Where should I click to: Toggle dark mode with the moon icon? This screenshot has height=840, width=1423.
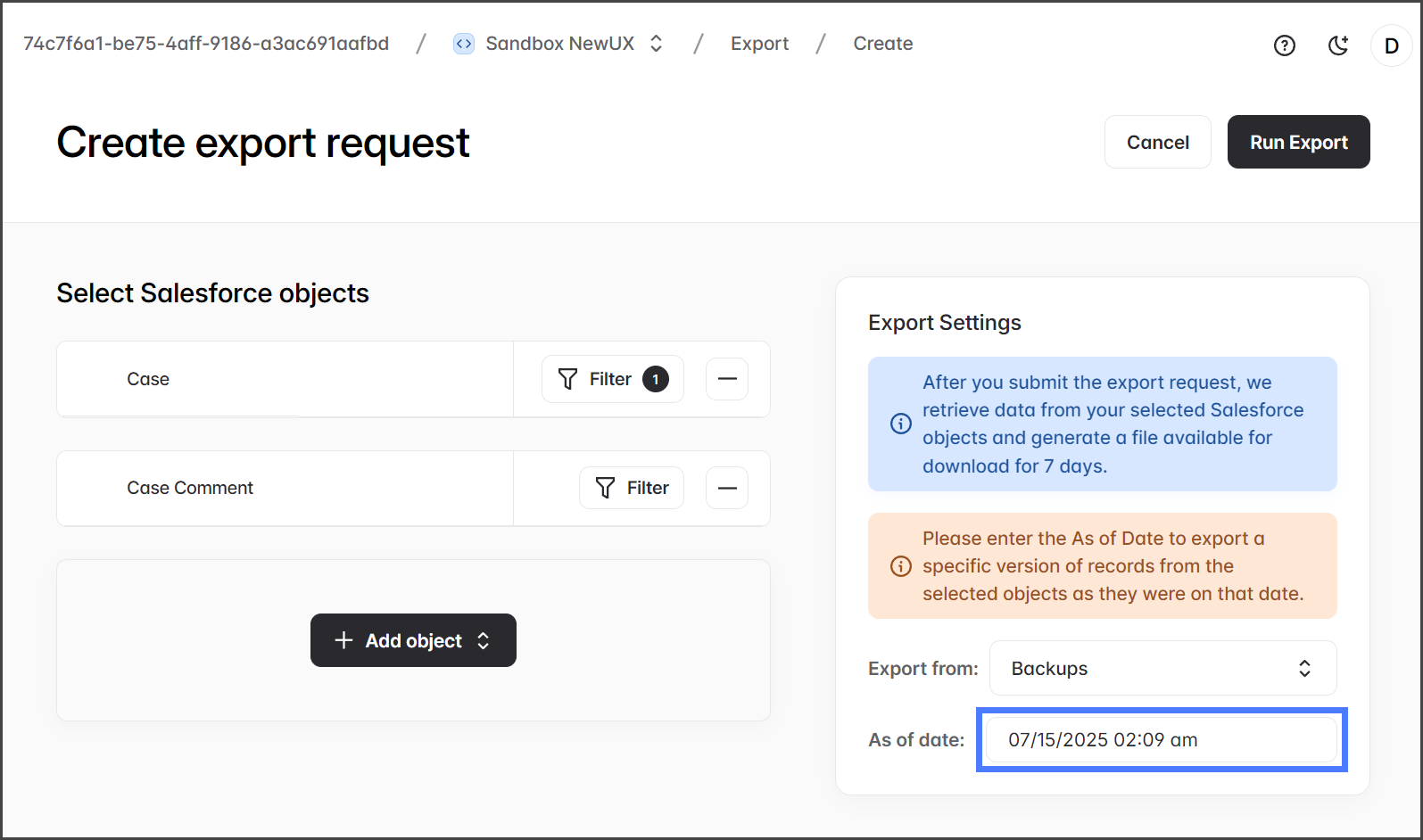[1338, 45]
